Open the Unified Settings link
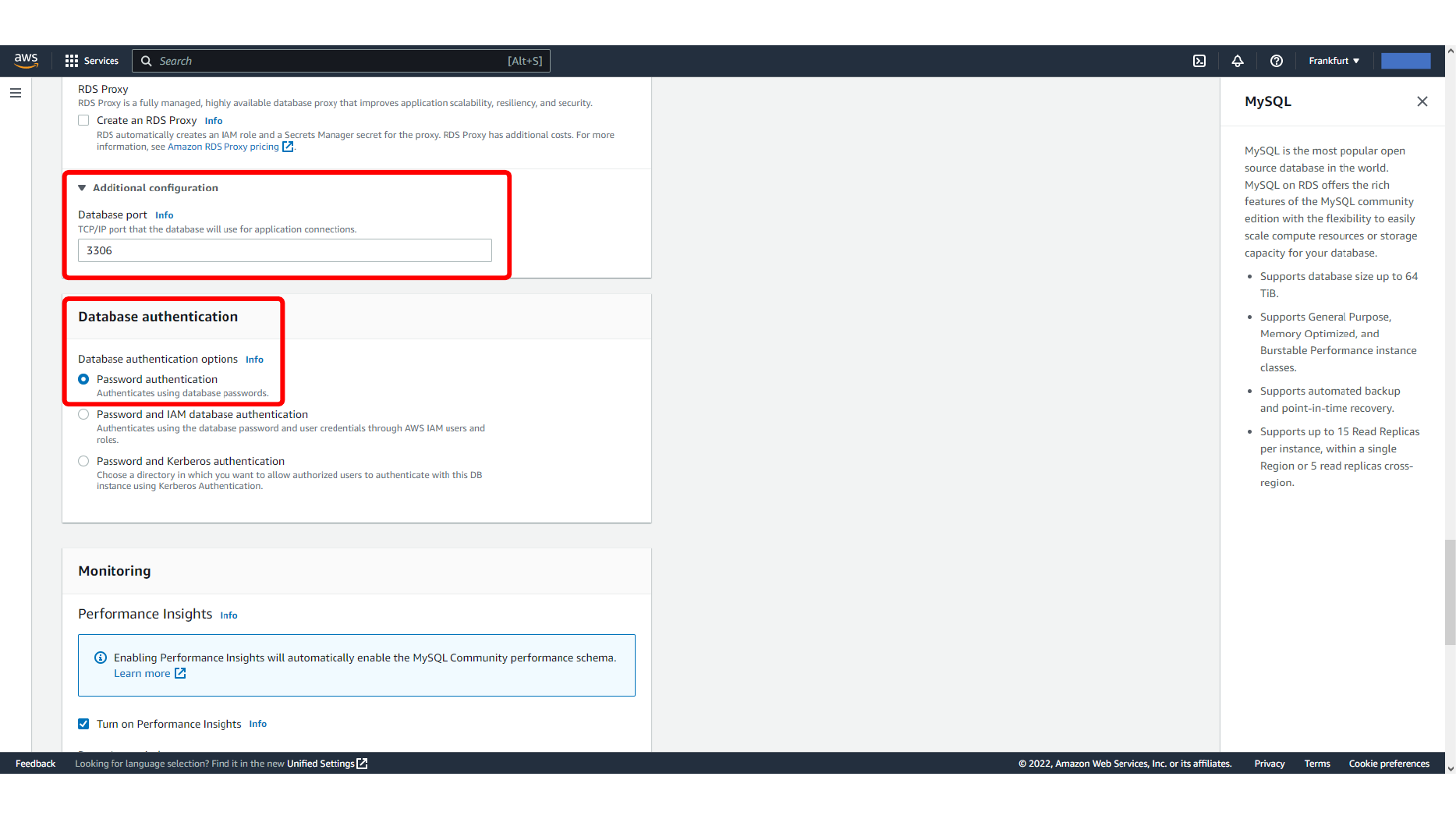The image size is (1456, 819). point(321,764)
